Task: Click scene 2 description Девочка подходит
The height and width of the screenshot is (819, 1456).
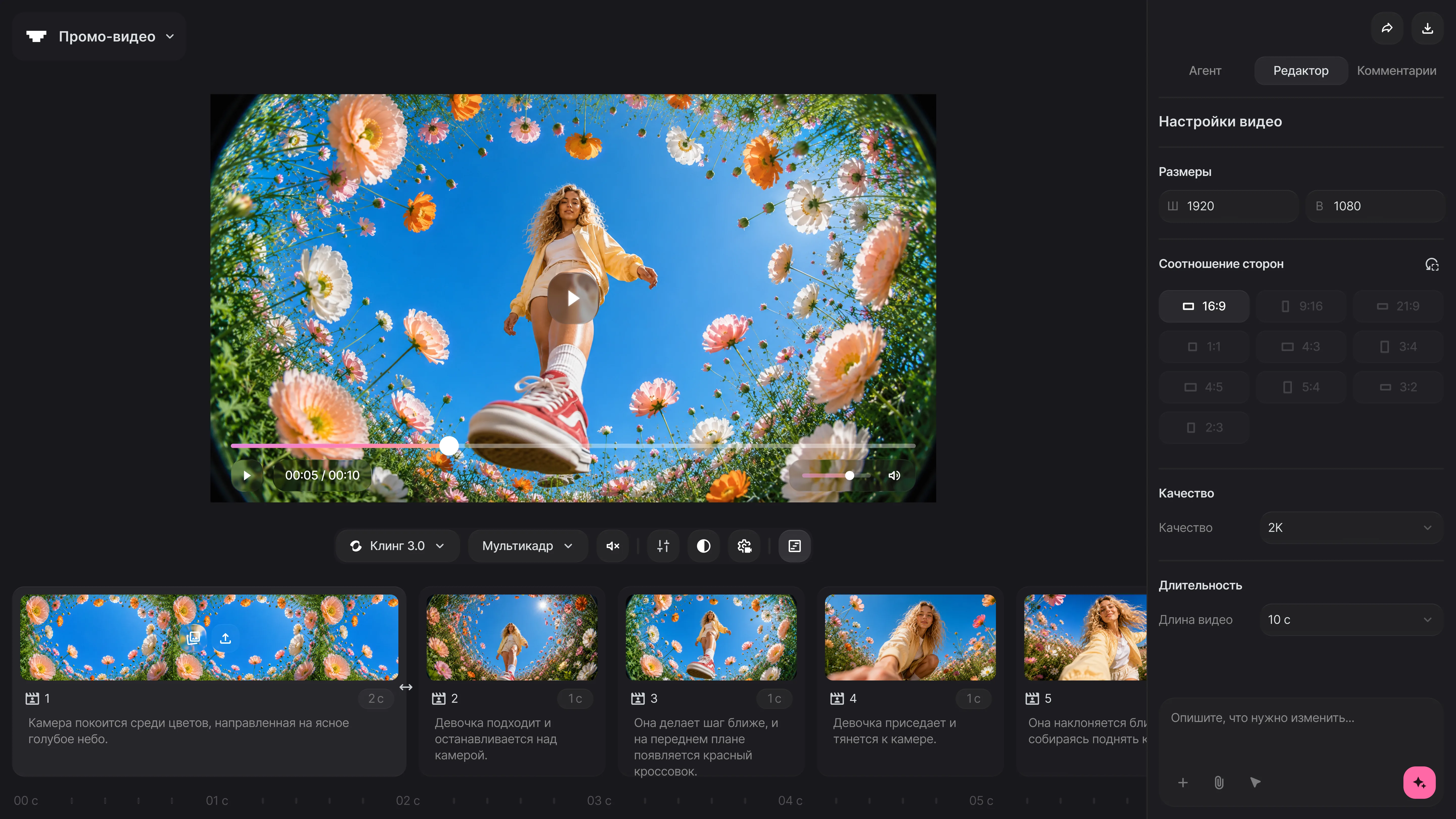Action: coord(496,739)
